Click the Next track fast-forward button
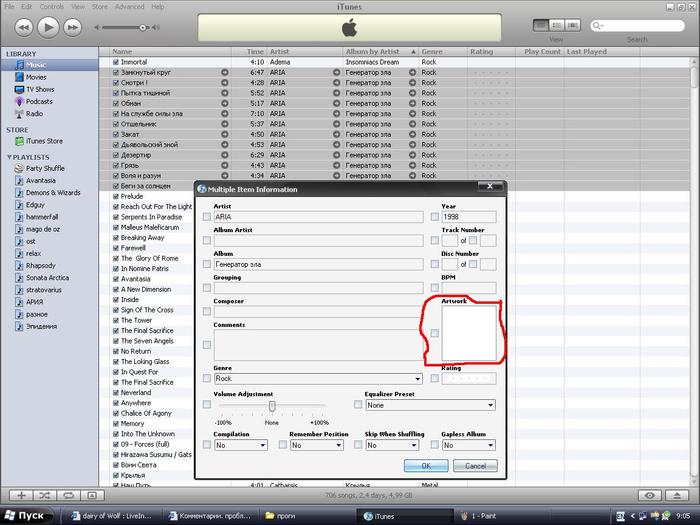Image resolution: width=700 pixels, height=525 pixels. coord(76,27)
